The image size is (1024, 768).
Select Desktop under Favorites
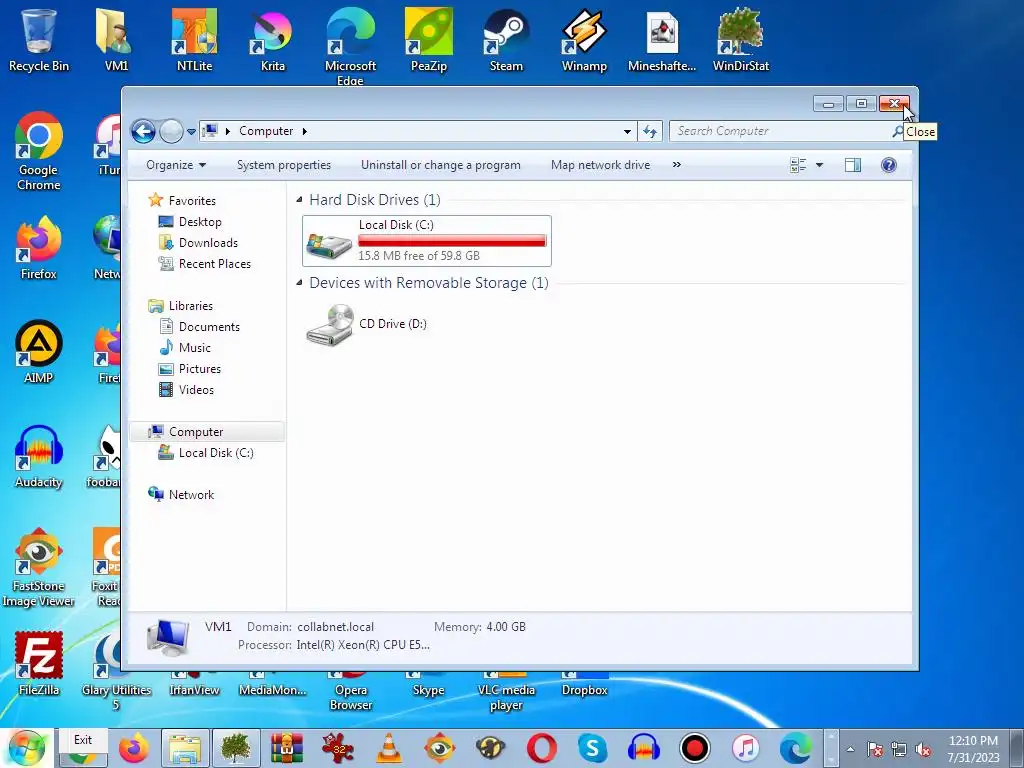[x=200, y=222]
